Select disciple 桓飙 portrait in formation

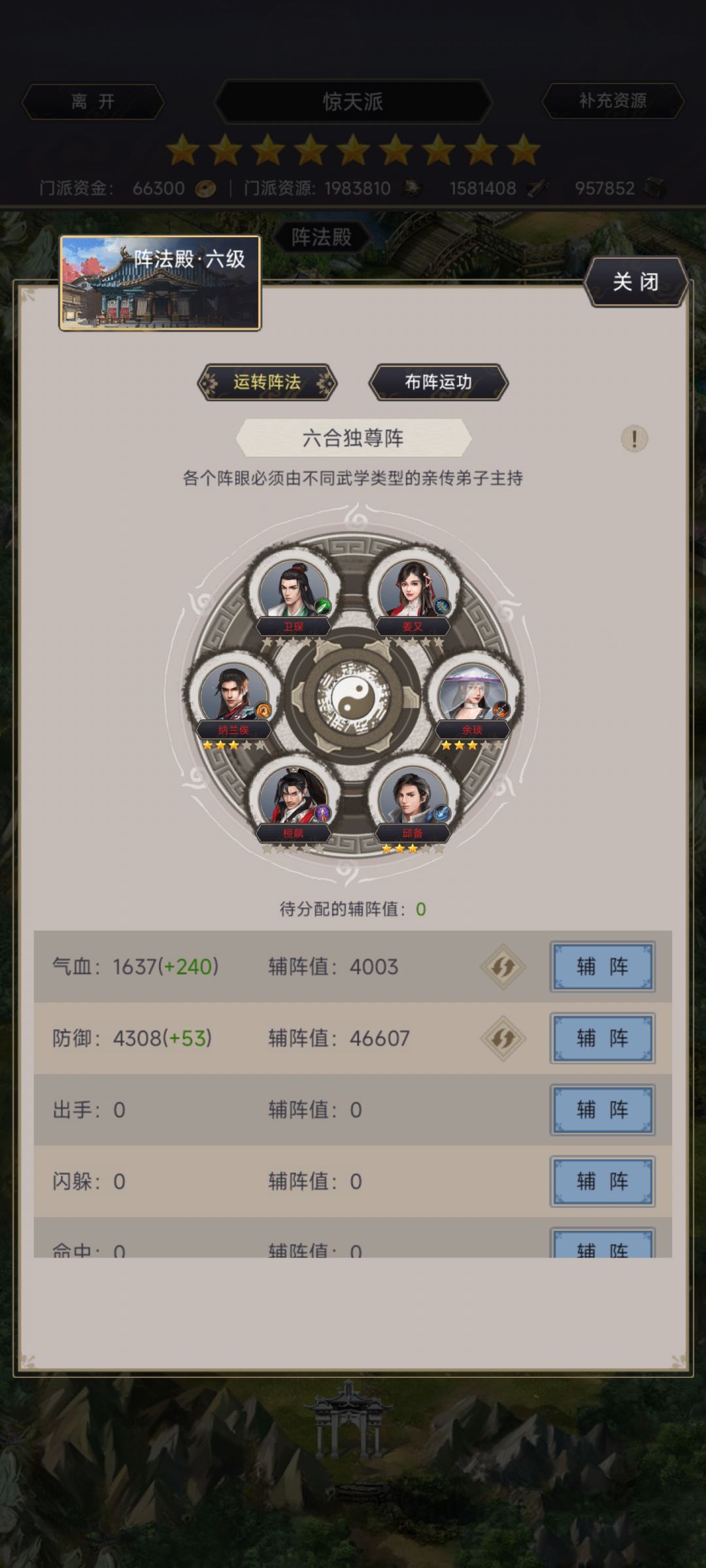(294, 797)
